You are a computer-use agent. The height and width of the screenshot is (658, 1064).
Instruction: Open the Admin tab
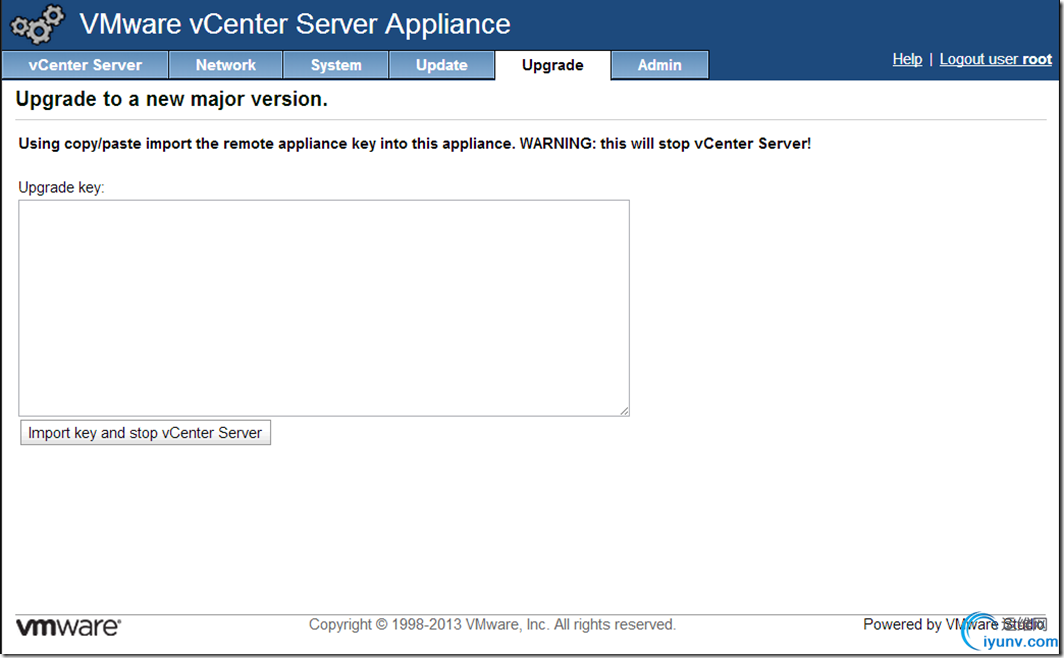[660, 65]
